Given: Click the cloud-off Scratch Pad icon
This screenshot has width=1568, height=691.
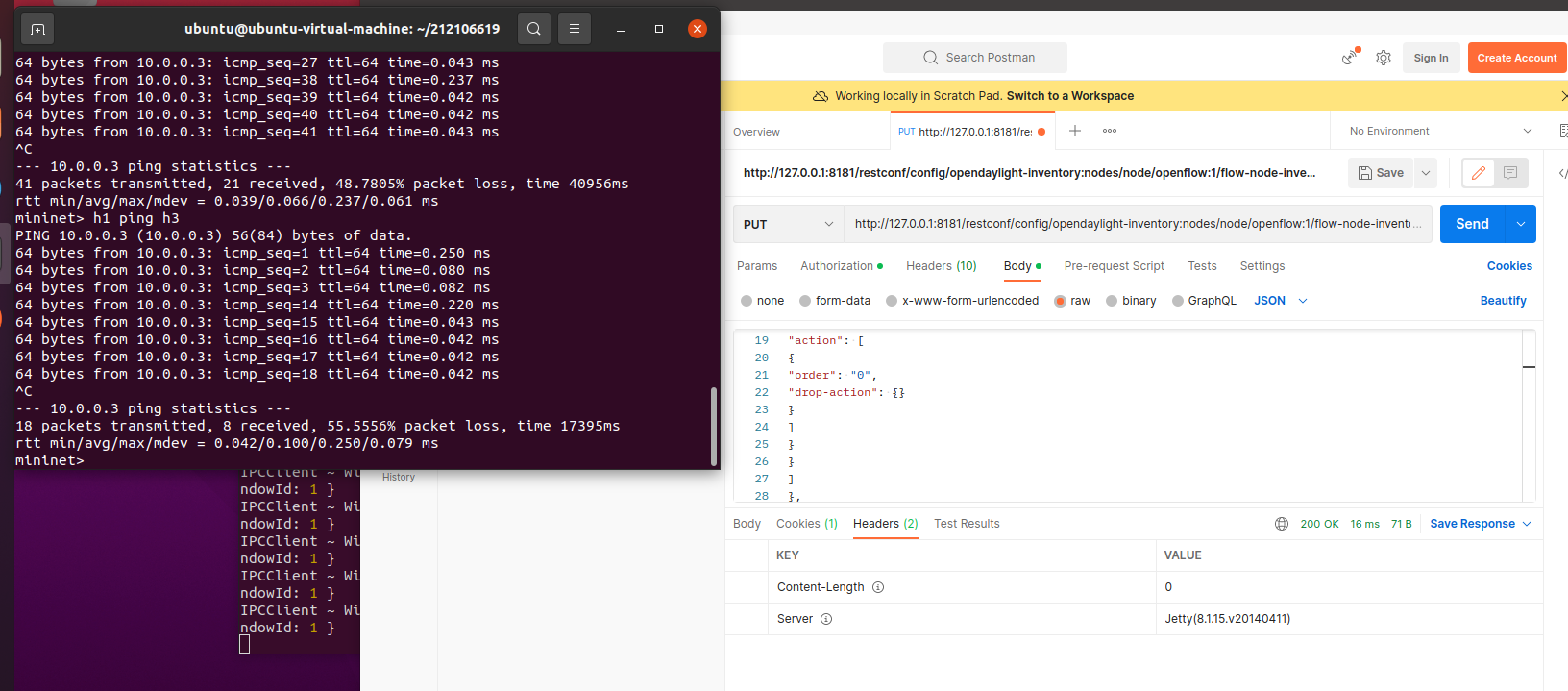Looking at the screenshot, I should (x=821, y=96).
